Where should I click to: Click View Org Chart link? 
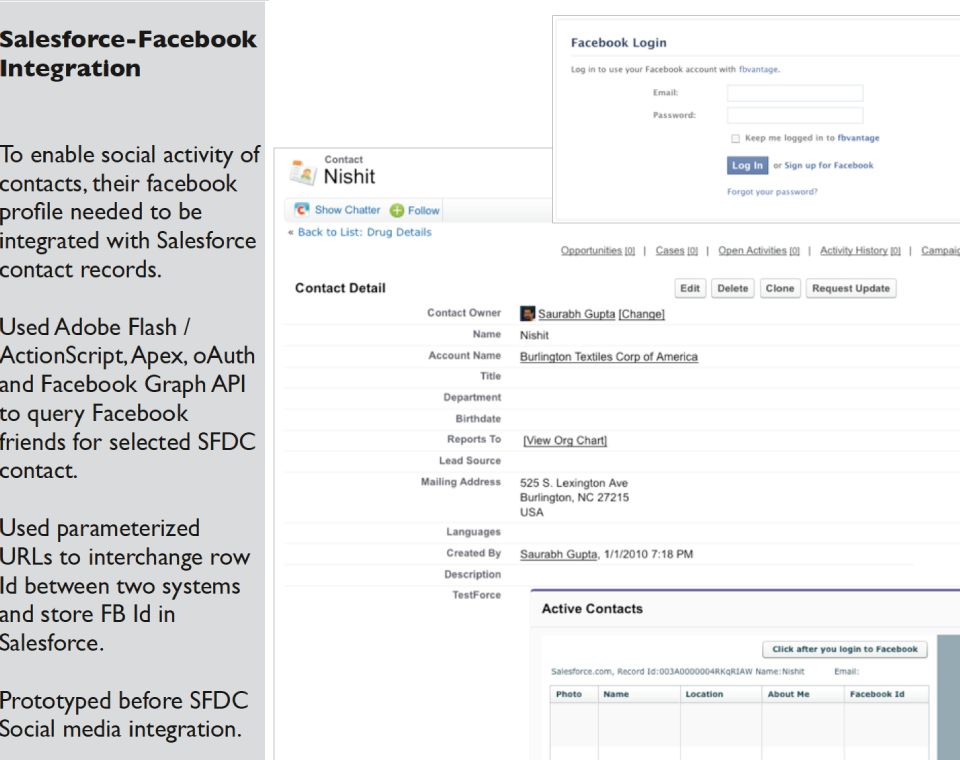tap(564, 440)
